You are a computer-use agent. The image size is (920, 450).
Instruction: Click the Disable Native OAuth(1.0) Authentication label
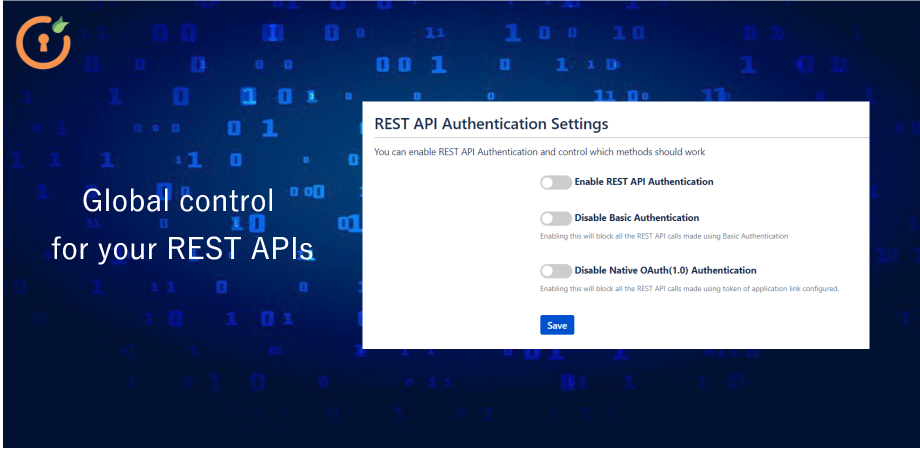(665, 271)
